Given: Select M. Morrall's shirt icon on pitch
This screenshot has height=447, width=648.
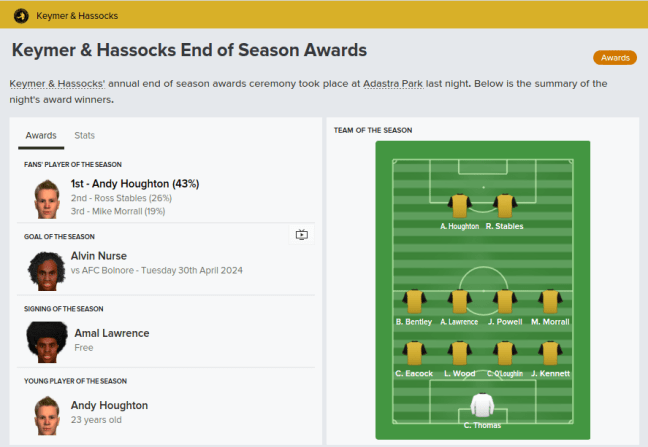Looking at the screenshot, I should (549, 302).
